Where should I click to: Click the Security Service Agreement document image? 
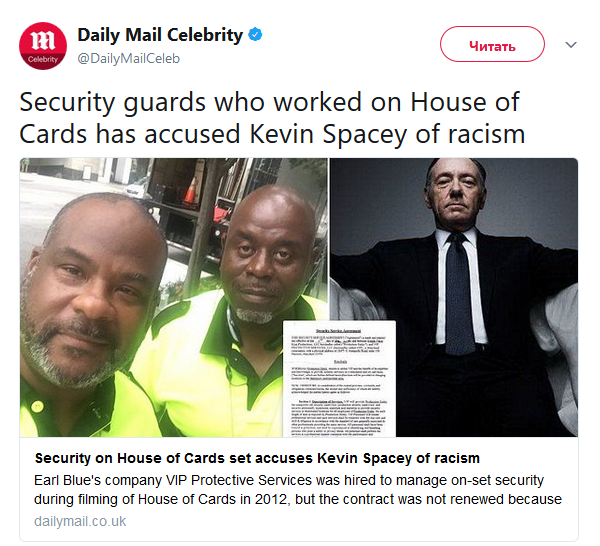339,378
